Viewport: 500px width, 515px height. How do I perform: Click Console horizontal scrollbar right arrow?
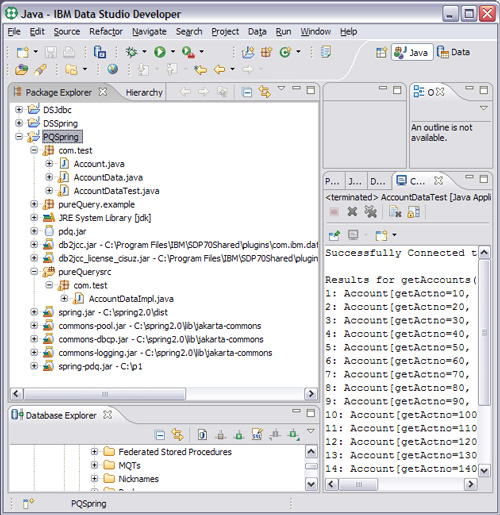coord(470,484)
